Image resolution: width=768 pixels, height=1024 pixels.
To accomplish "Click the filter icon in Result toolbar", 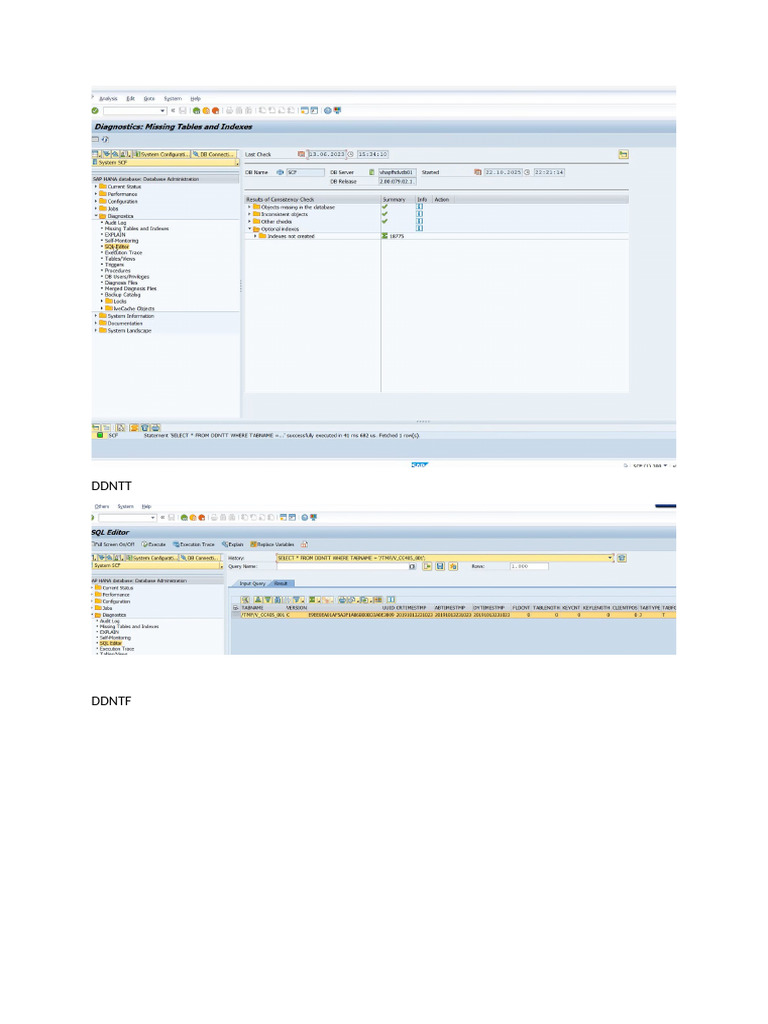I will (x=296, y=599).
